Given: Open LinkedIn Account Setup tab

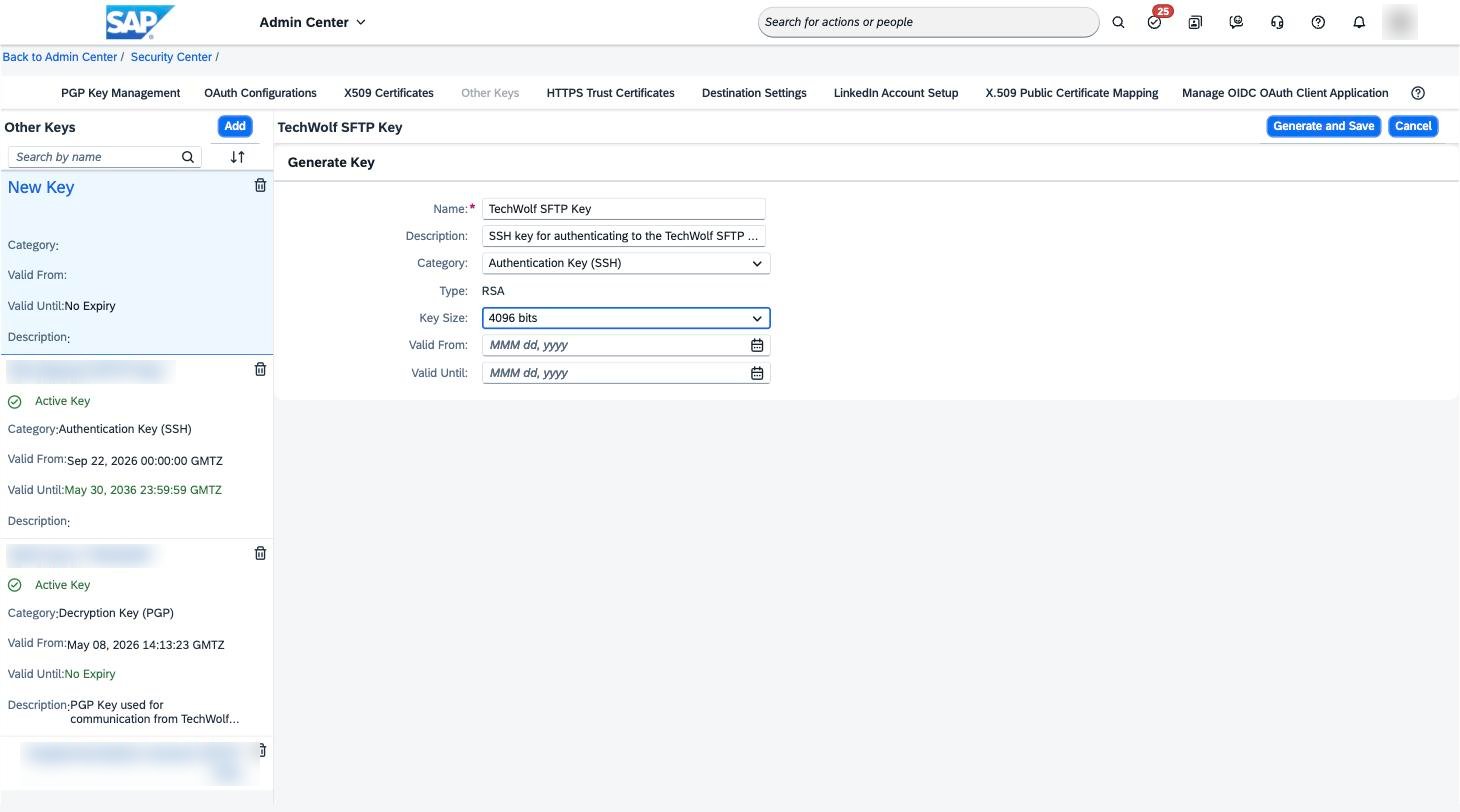Looking at the screenshot, I should (x=896, y=93).
